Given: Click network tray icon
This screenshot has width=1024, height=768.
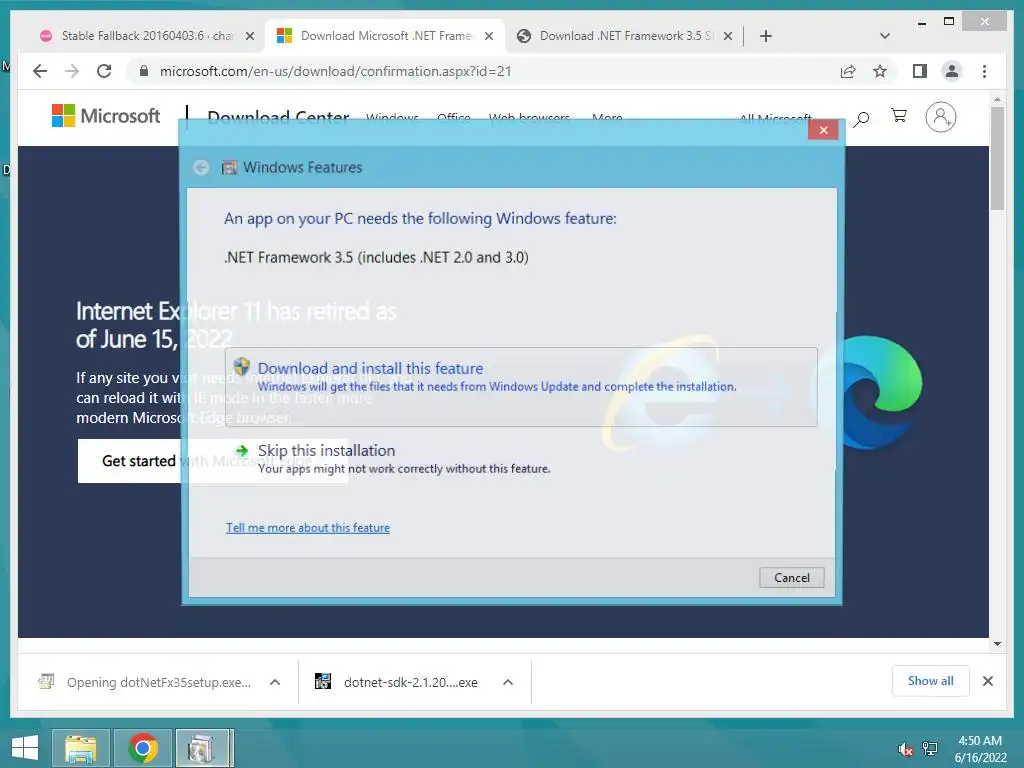Looking at the screenshot, I should [930, 749].
